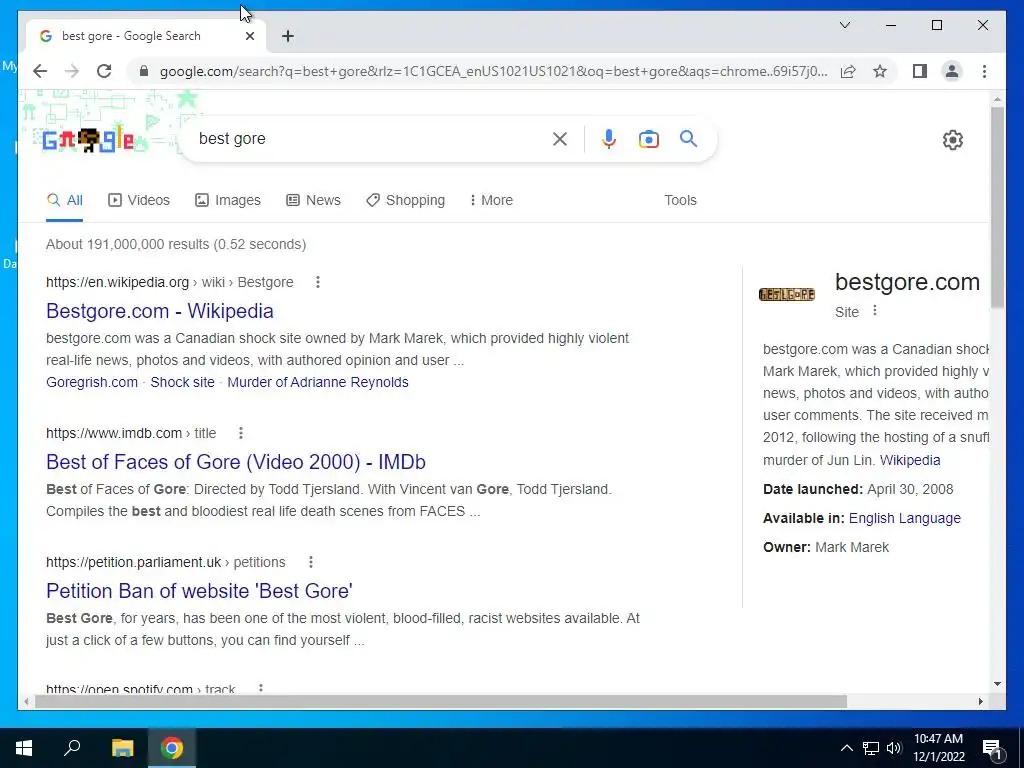Share this page using address bar share icon

[x=848, y=71]
